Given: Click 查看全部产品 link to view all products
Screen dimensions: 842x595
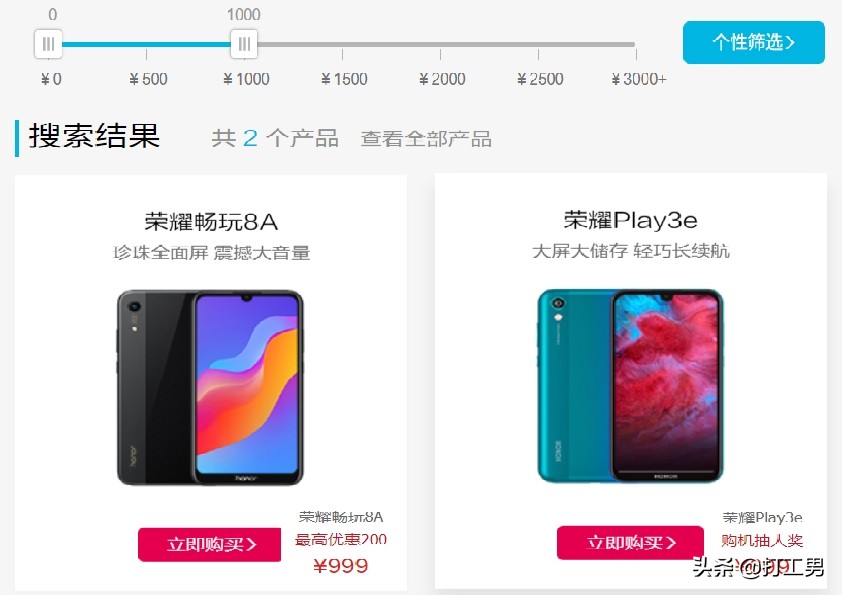Looking at the screenshot, I should [x=426, y=139].
